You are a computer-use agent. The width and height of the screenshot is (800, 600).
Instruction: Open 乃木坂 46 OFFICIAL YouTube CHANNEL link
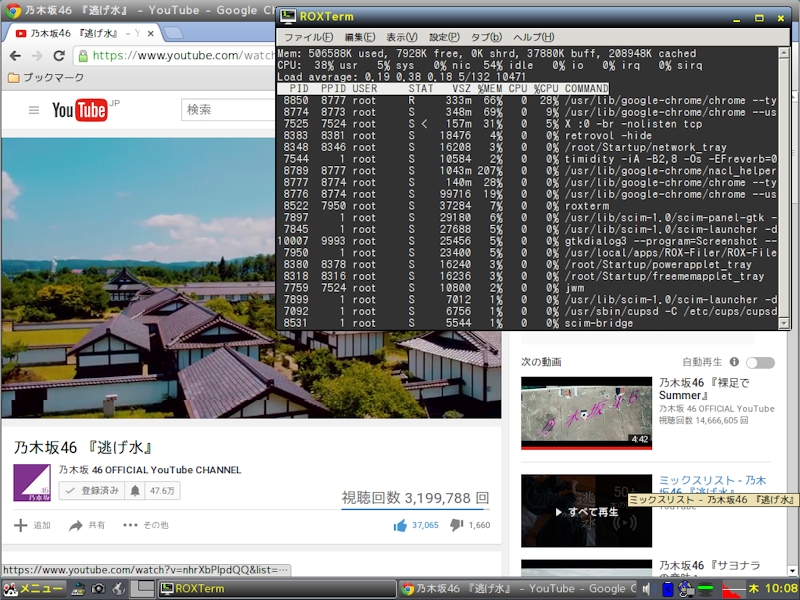click(149, 470)
